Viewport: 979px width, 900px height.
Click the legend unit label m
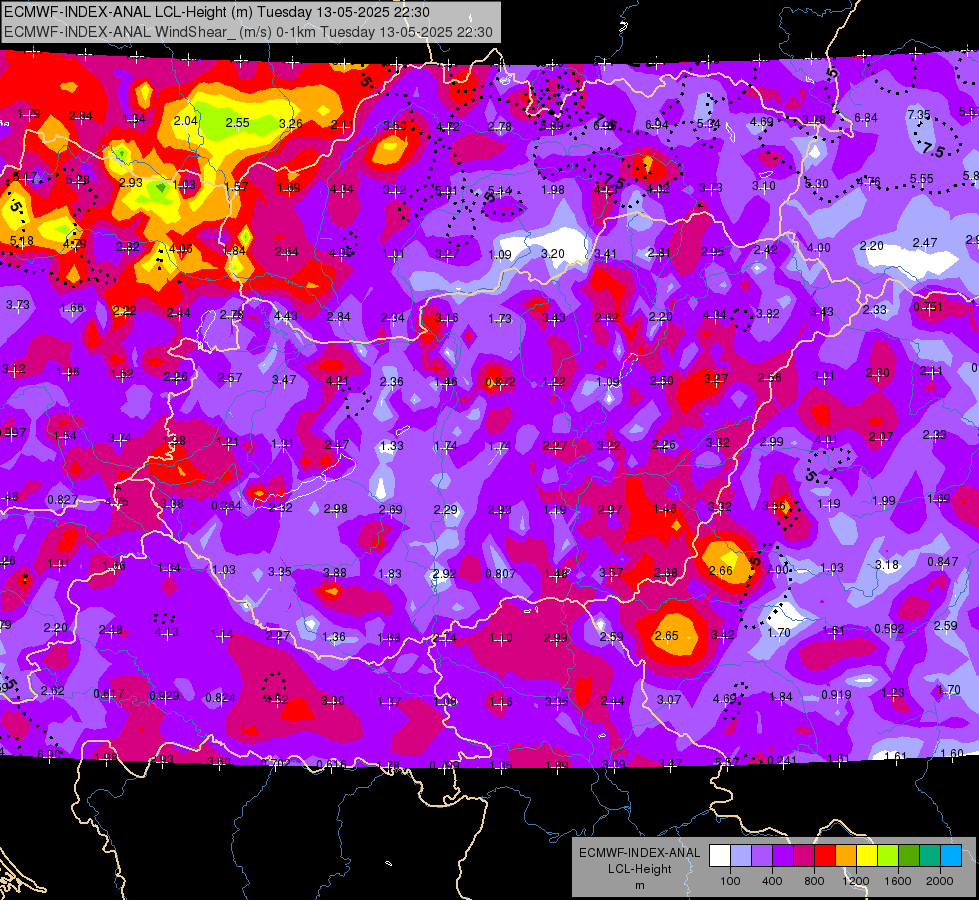click(x=640, y=886)
